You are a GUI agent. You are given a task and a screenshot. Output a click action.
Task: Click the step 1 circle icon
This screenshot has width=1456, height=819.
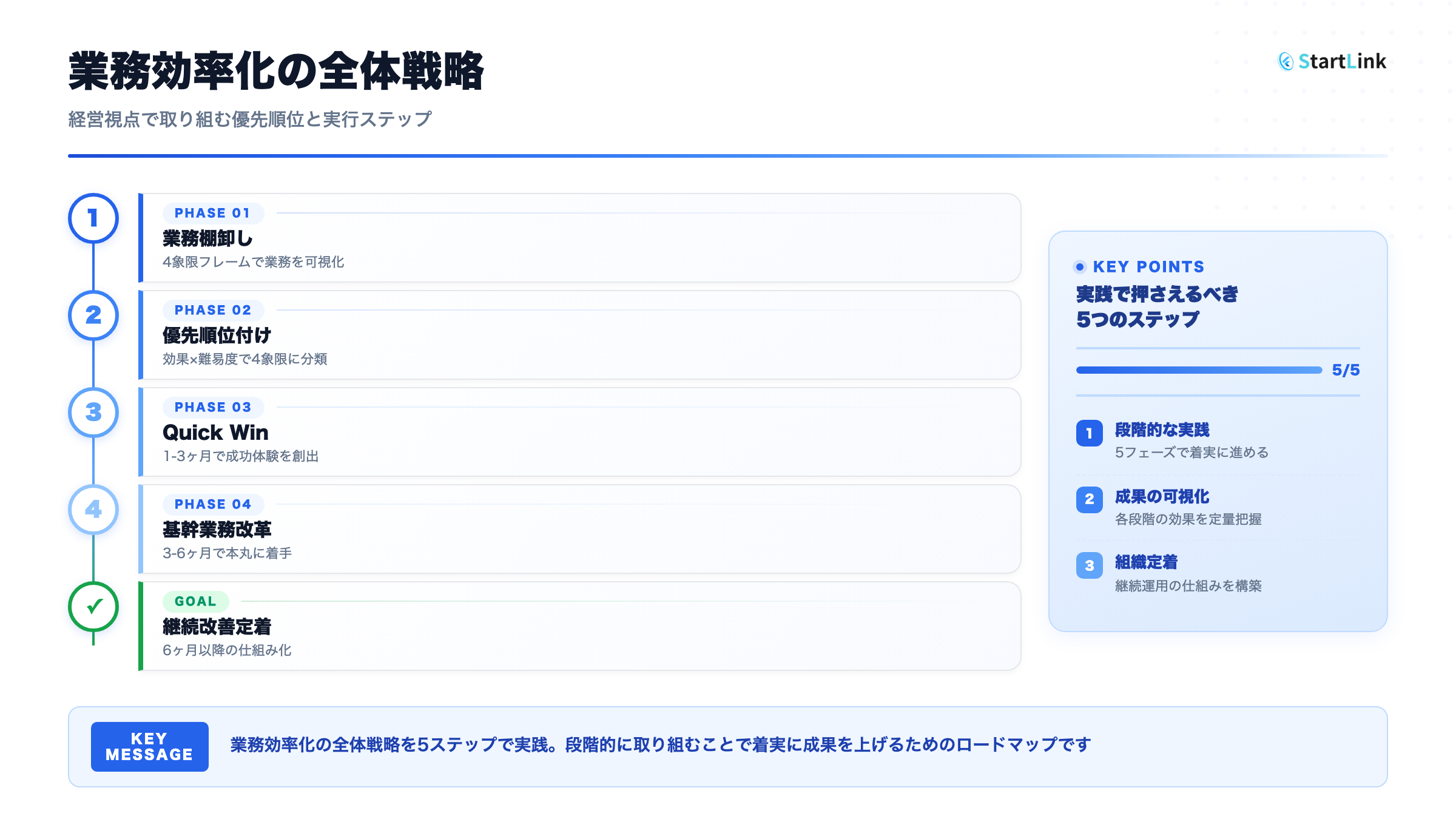[x=93, y=218]
